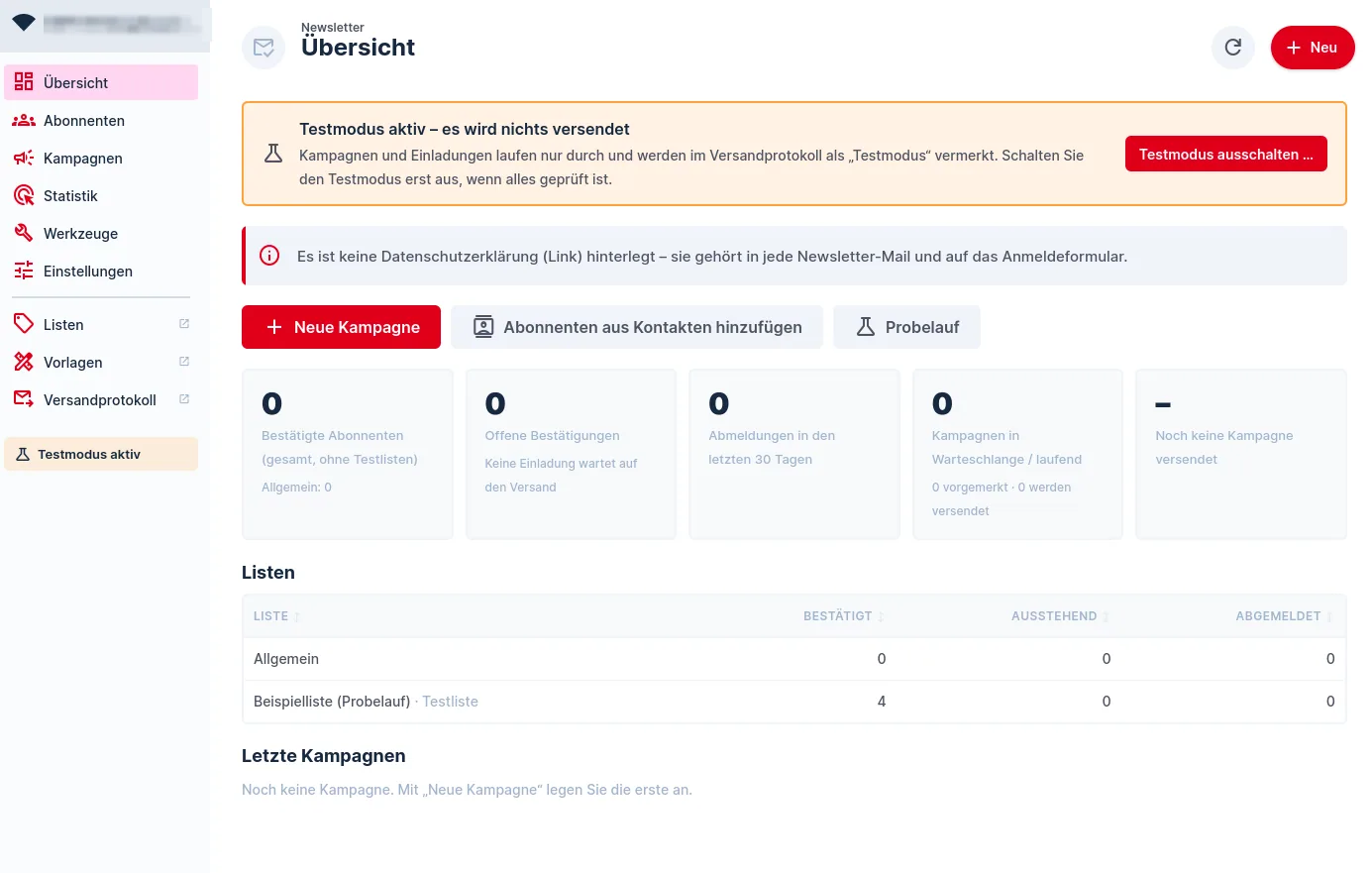Click the Abonnenten people icon in sidebar
Image resolution: width=1372 pixels, height=873 pixels.
[24, 120]
